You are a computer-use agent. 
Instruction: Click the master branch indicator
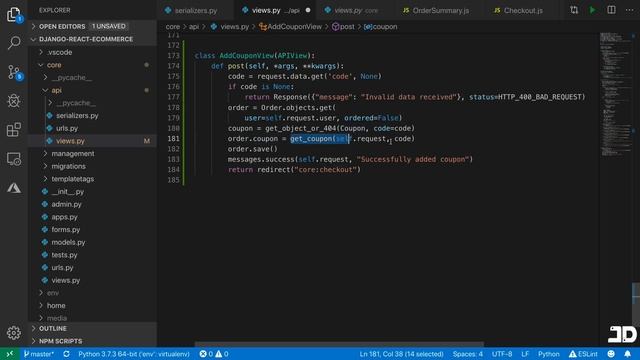point(39,354)
